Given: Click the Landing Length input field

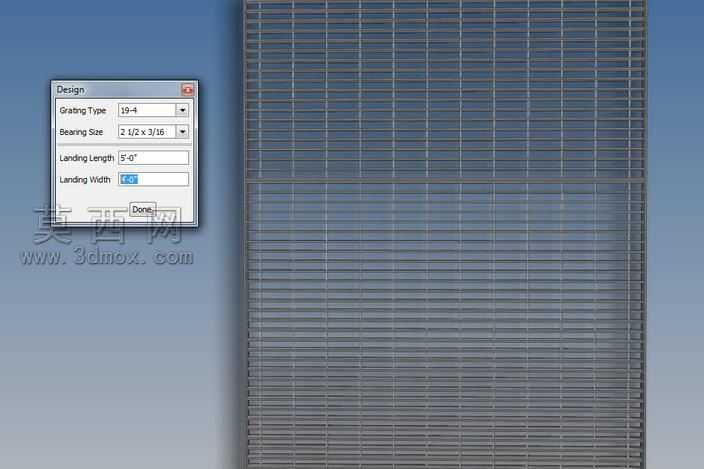Looking at the screenshot, I should 154,158.
